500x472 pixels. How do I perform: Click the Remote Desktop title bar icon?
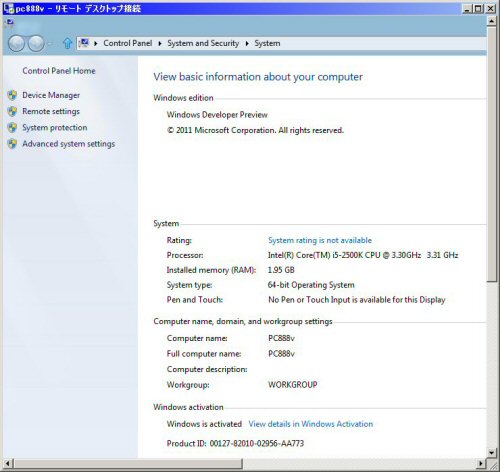pos(8,8)
